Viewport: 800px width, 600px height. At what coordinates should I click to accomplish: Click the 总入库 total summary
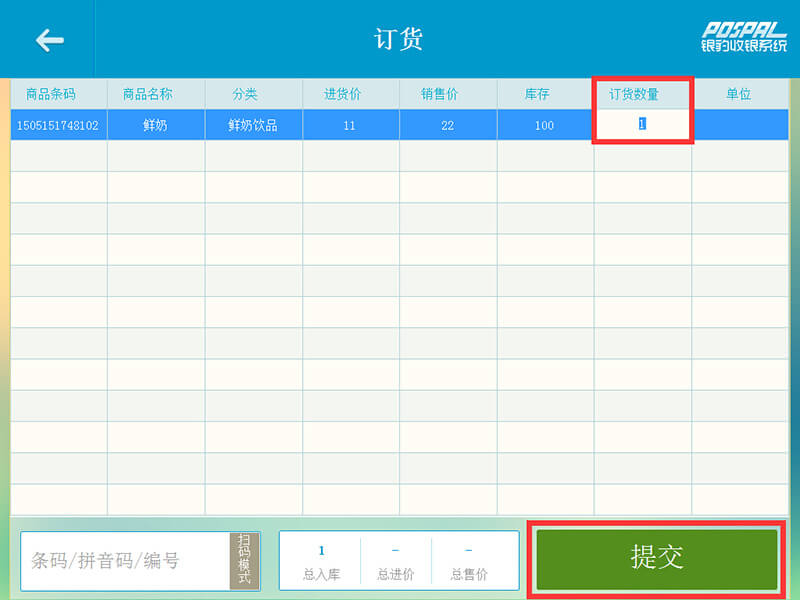point(321,562)
